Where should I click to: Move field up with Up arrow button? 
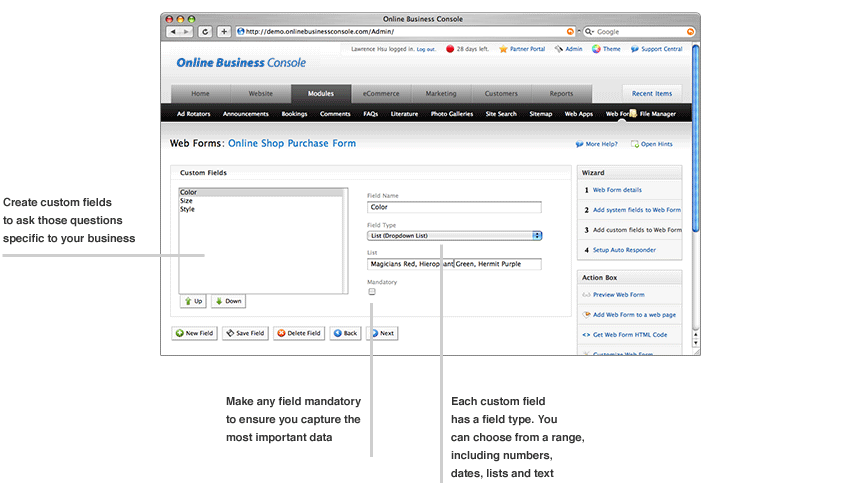click(x=193, y=301)
